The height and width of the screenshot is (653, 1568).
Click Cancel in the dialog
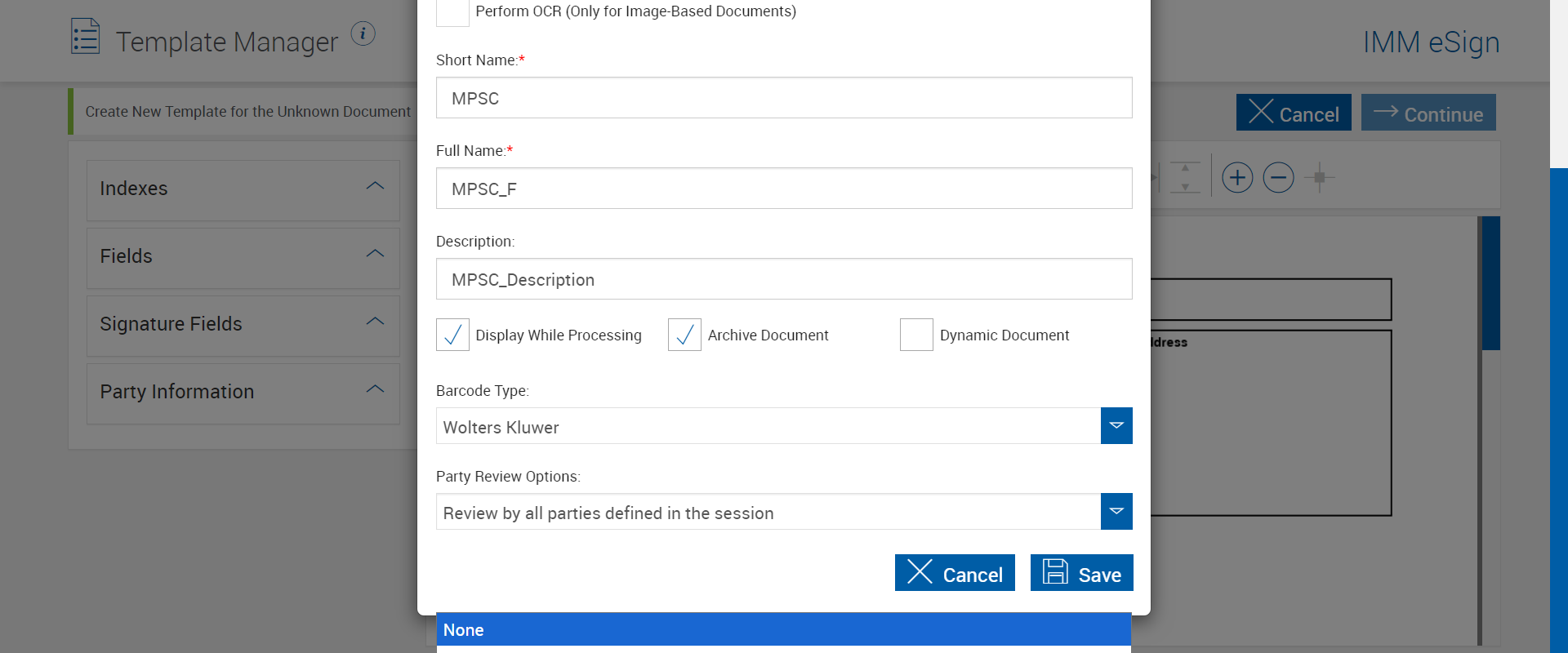(x=955, y=573)
